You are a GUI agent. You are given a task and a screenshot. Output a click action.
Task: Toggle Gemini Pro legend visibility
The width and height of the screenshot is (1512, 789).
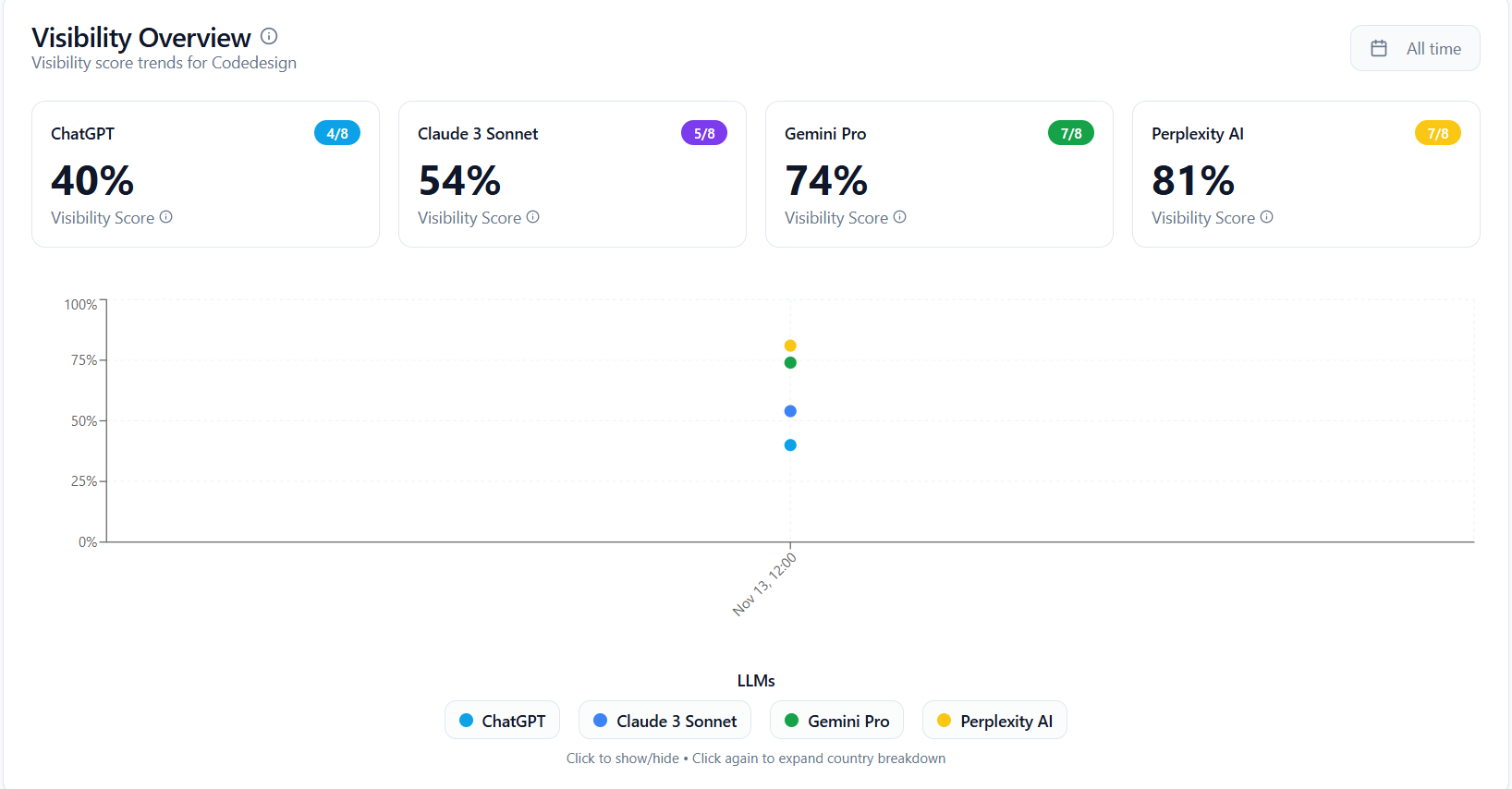click(x=836, y=721)
